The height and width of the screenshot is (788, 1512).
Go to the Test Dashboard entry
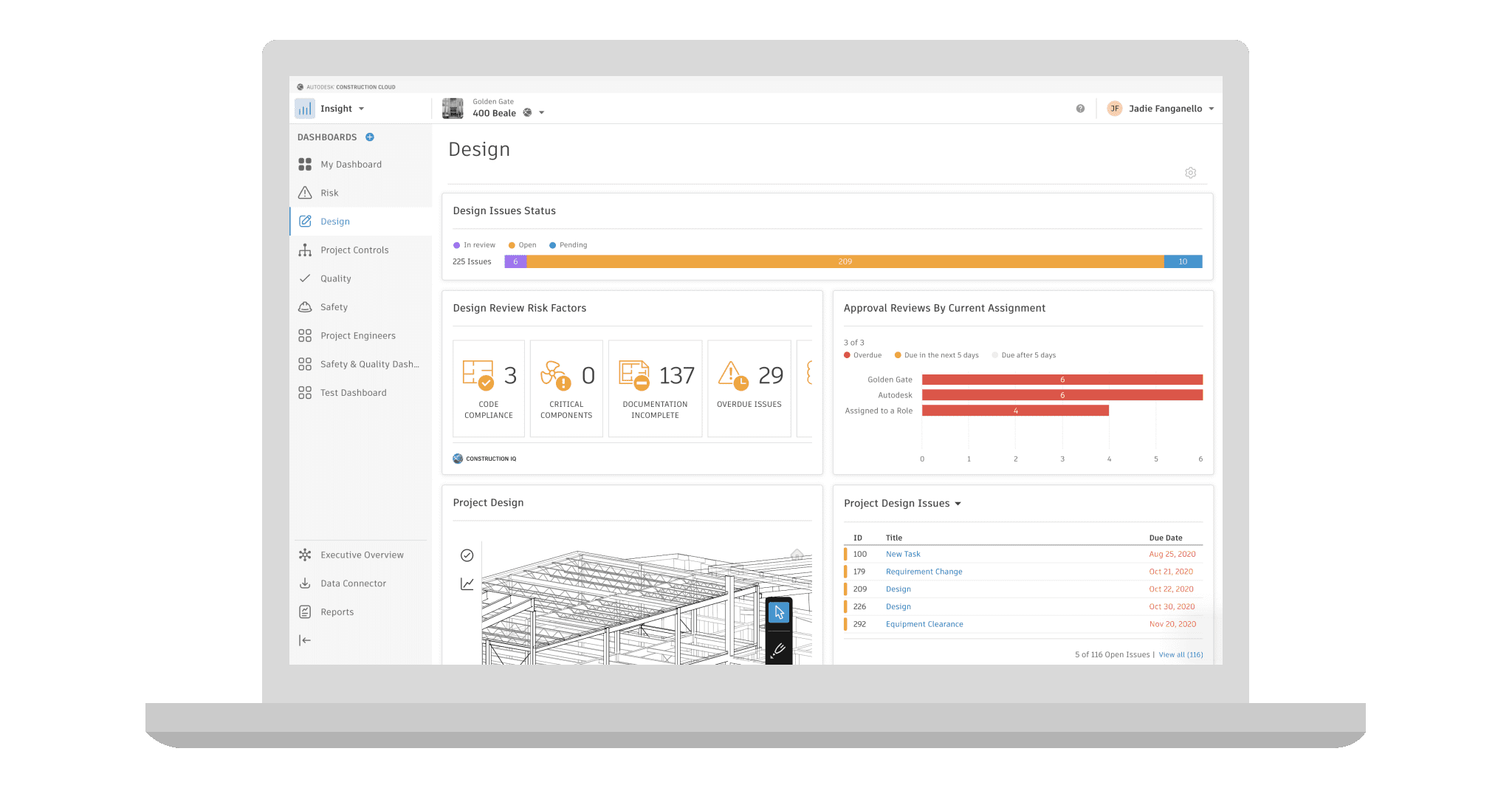click(x=353, y=392)
